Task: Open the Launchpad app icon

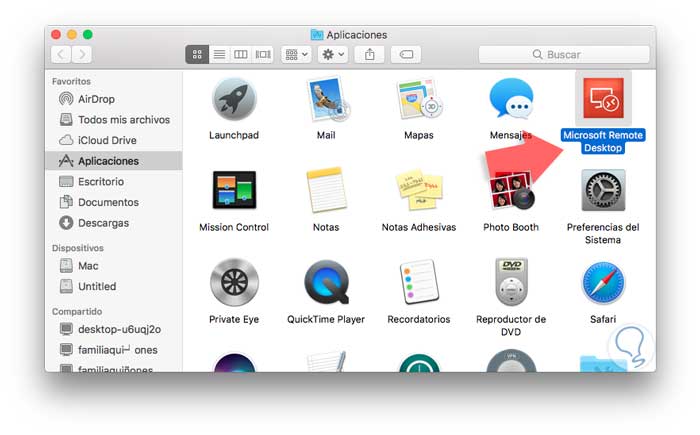Action: coord(234,99)
